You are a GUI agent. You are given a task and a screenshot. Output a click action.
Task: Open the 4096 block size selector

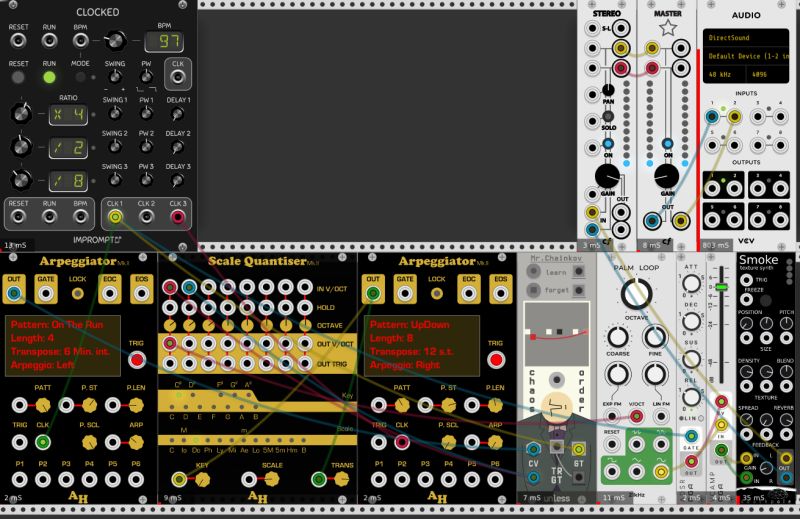click(766, 75)
